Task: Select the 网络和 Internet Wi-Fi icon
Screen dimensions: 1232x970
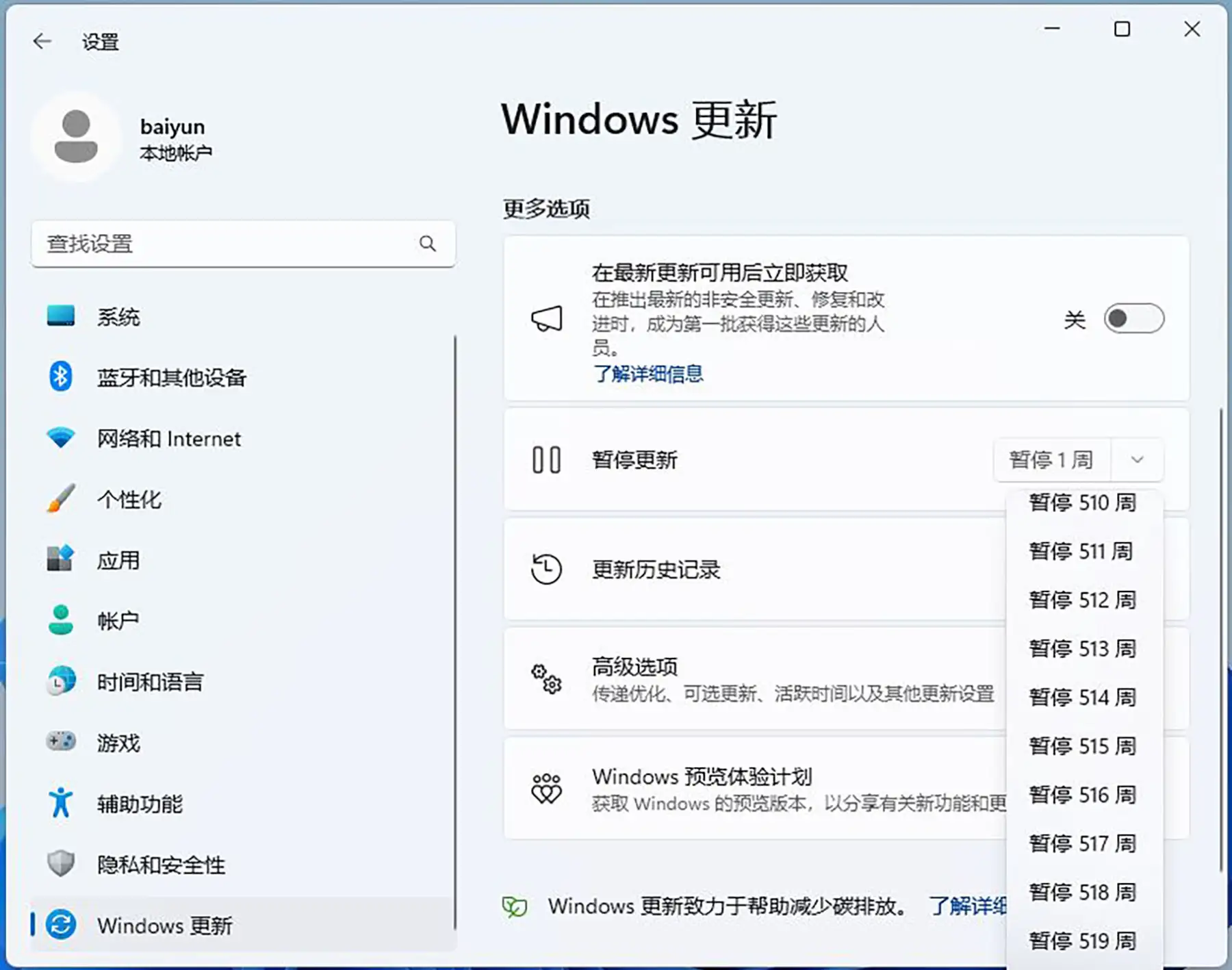Action: click(61, 438)
